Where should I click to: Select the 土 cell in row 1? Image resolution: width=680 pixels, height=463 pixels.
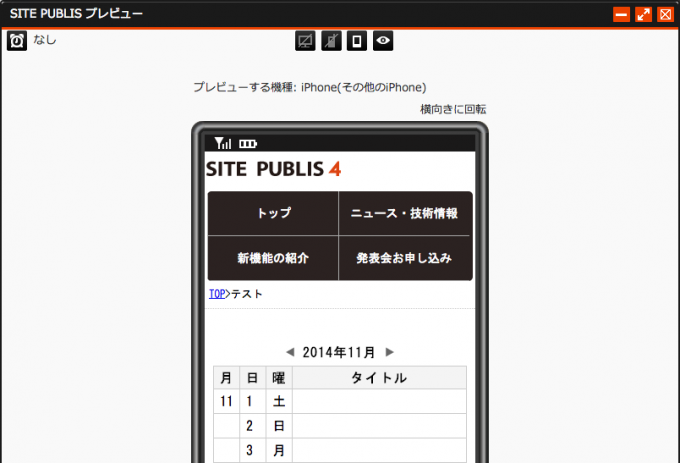(x=279, y=401)
